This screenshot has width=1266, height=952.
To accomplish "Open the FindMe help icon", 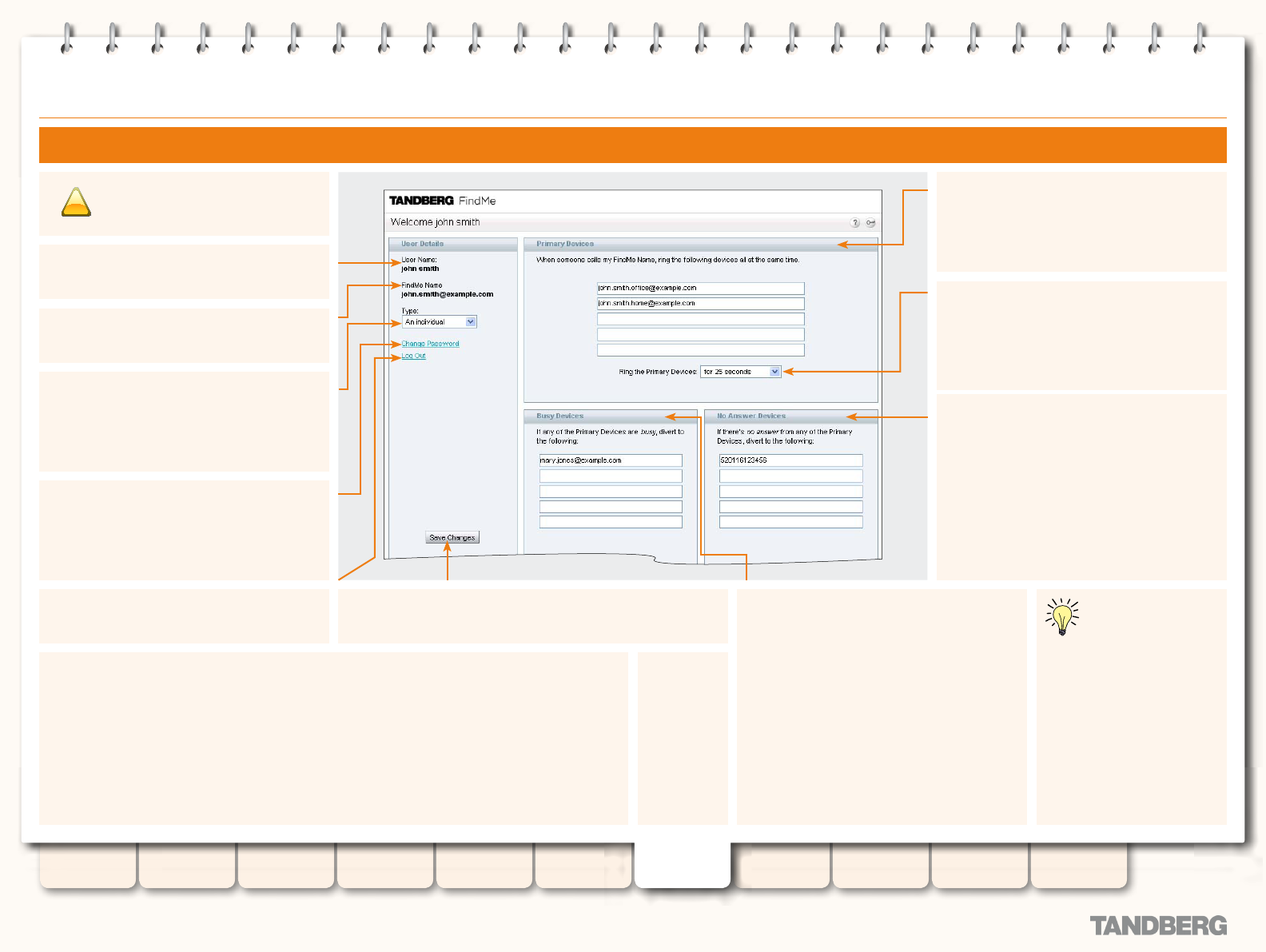I will click(855, 223).
